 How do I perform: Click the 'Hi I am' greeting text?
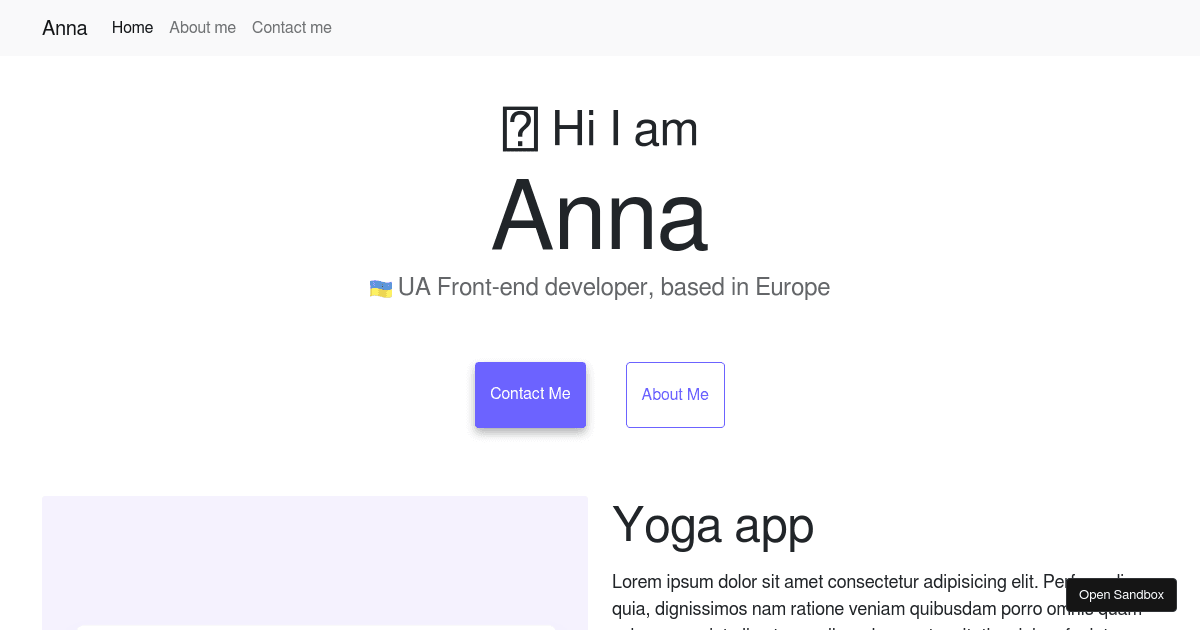(x=624, y=128)
